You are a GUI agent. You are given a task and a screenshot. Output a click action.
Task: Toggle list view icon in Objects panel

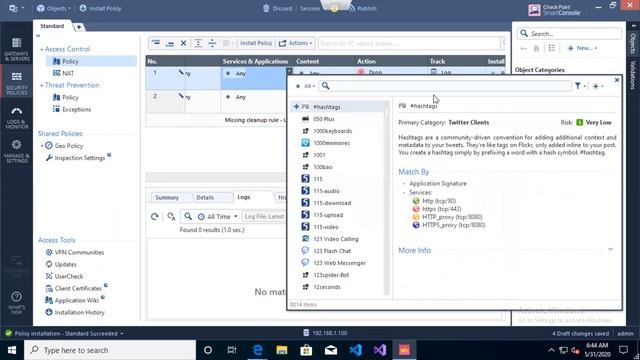(551, 48)
